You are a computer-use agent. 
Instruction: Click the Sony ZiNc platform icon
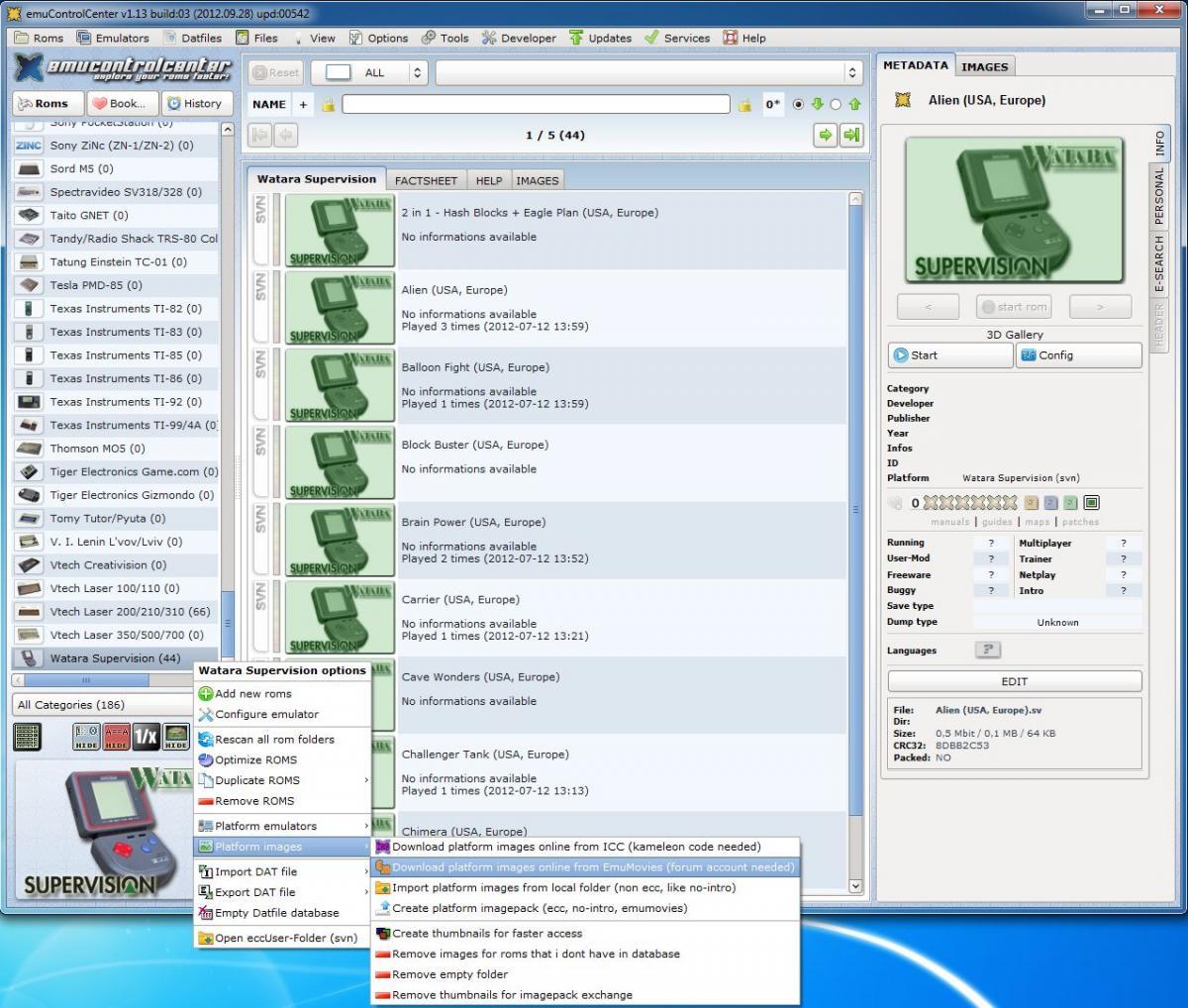(x=29, y=146)
